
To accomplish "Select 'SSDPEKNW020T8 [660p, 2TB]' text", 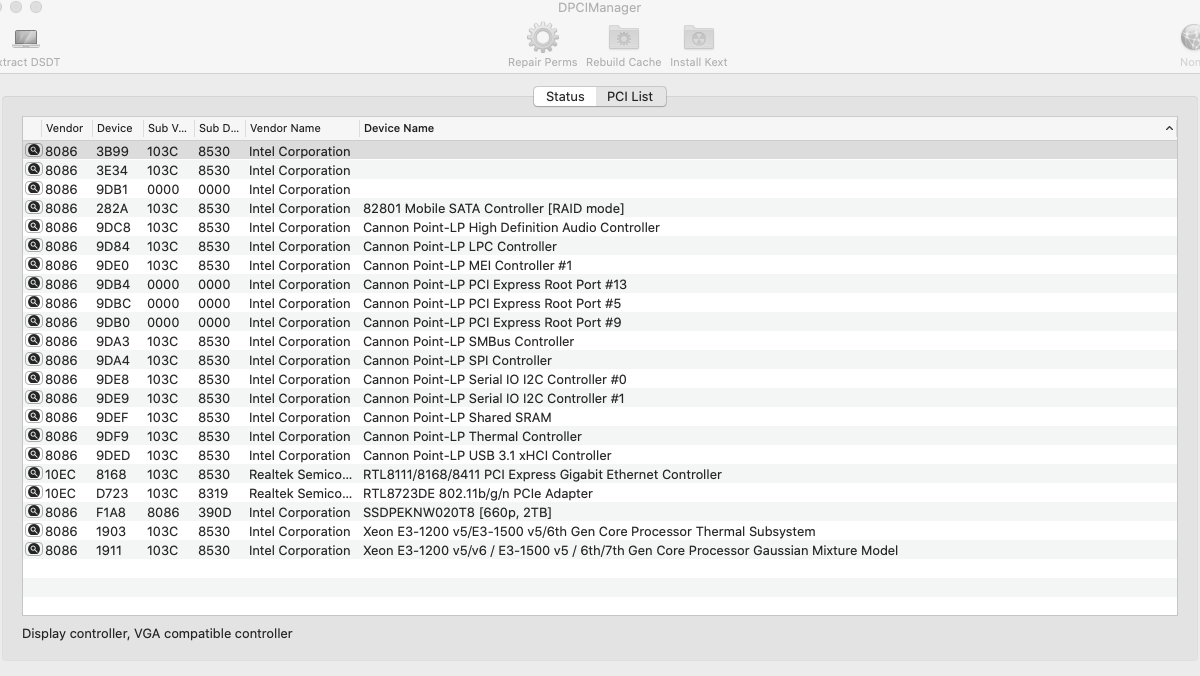I will tap(457, 512).
